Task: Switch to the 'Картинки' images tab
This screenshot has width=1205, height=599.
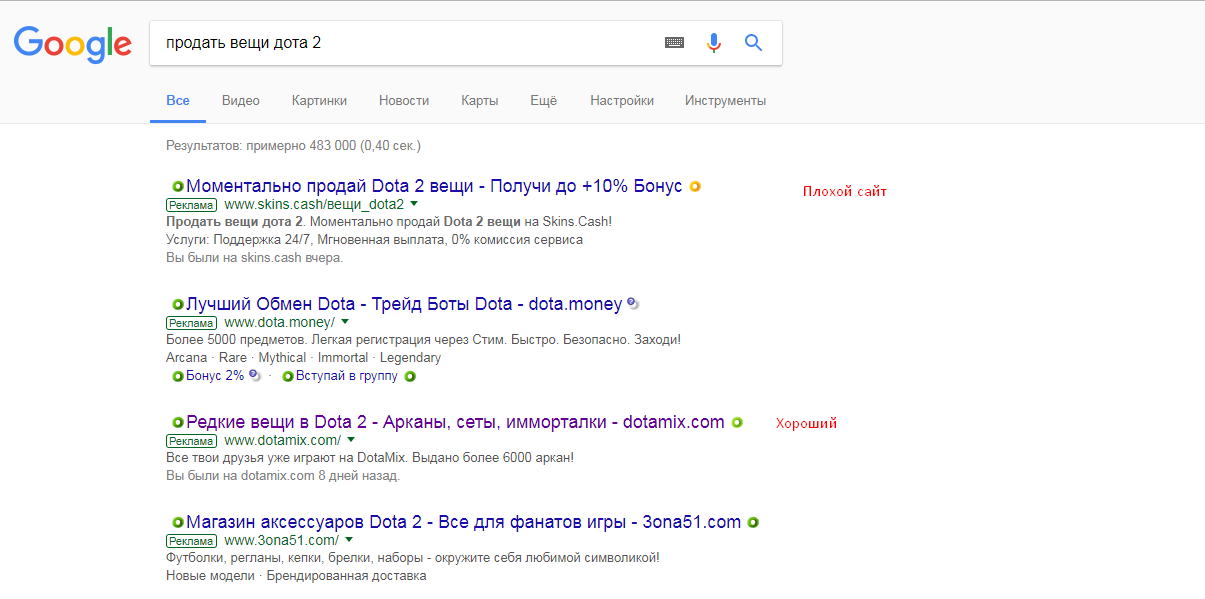Action: 319,100
